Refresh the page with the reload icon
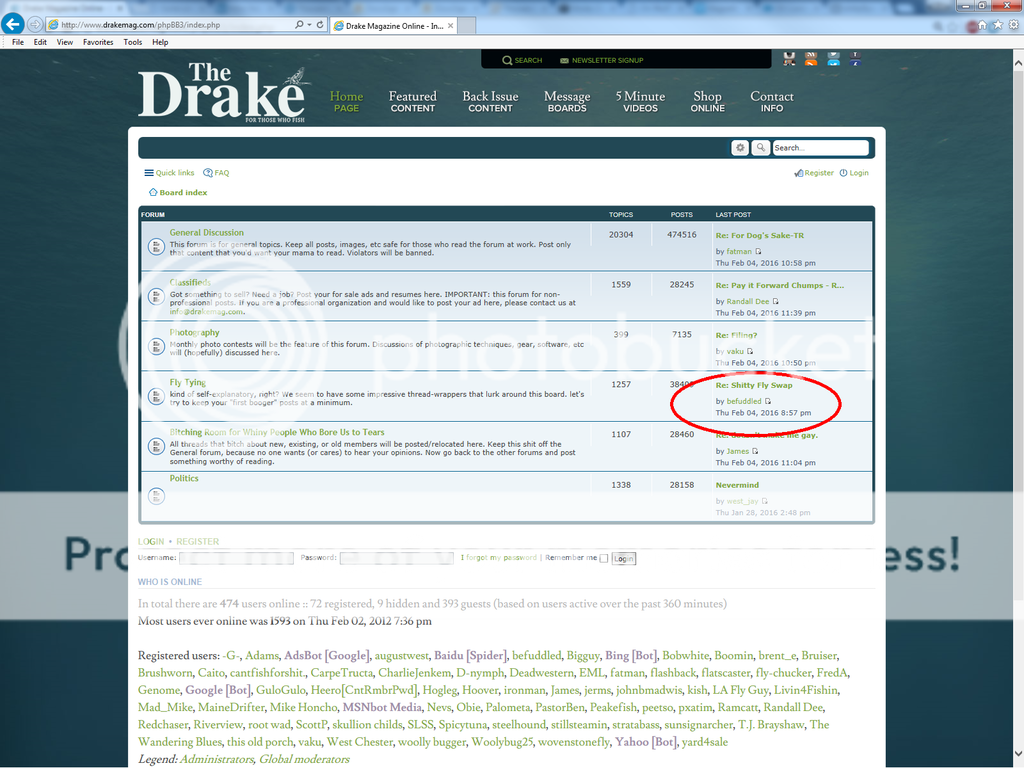This screenshot has height=768, width=1024. coord(320,25)
